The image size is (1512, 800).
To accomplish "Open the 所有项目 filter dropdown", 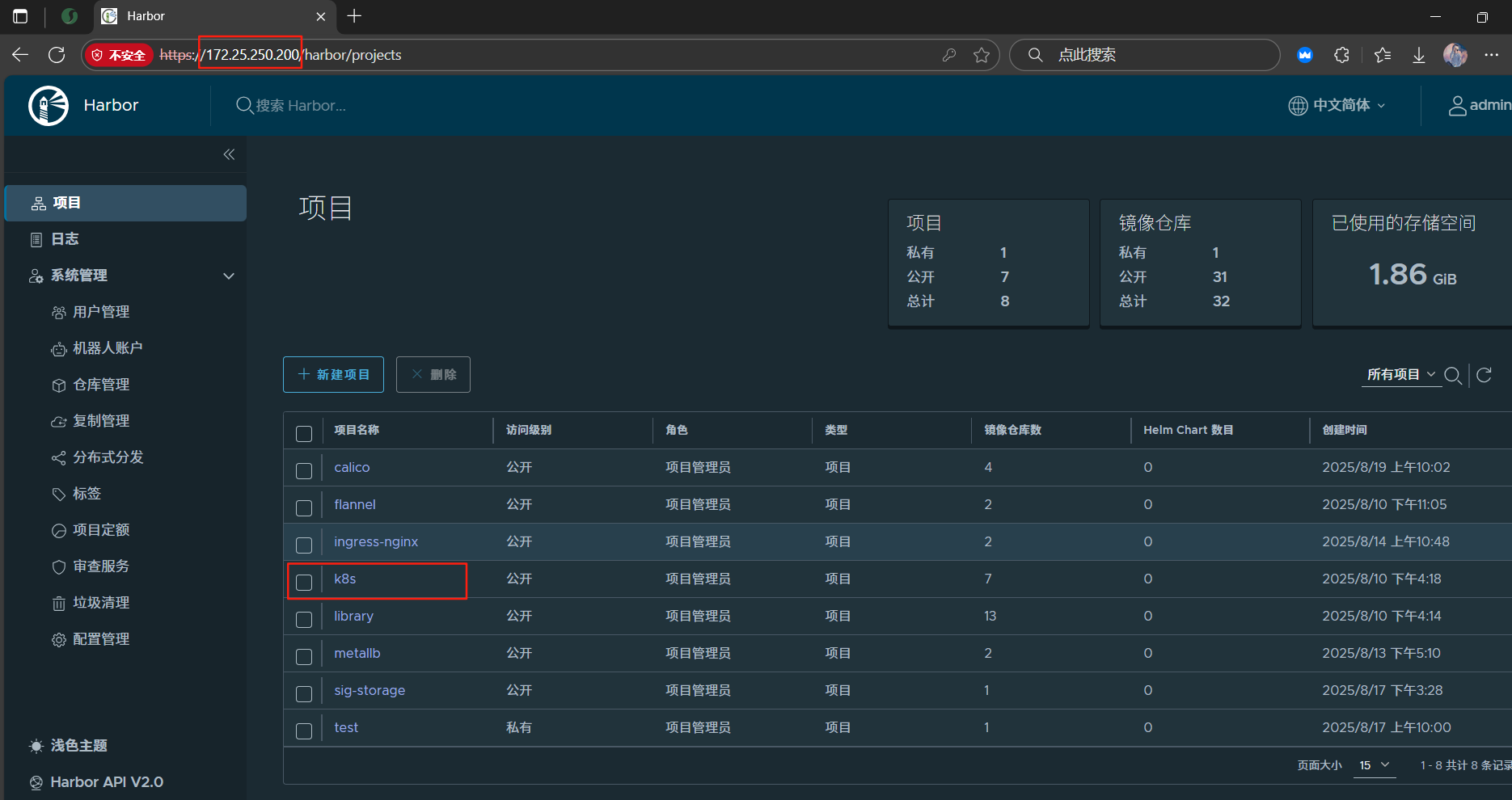I will pyautogui.click(x=1401, y=375).
